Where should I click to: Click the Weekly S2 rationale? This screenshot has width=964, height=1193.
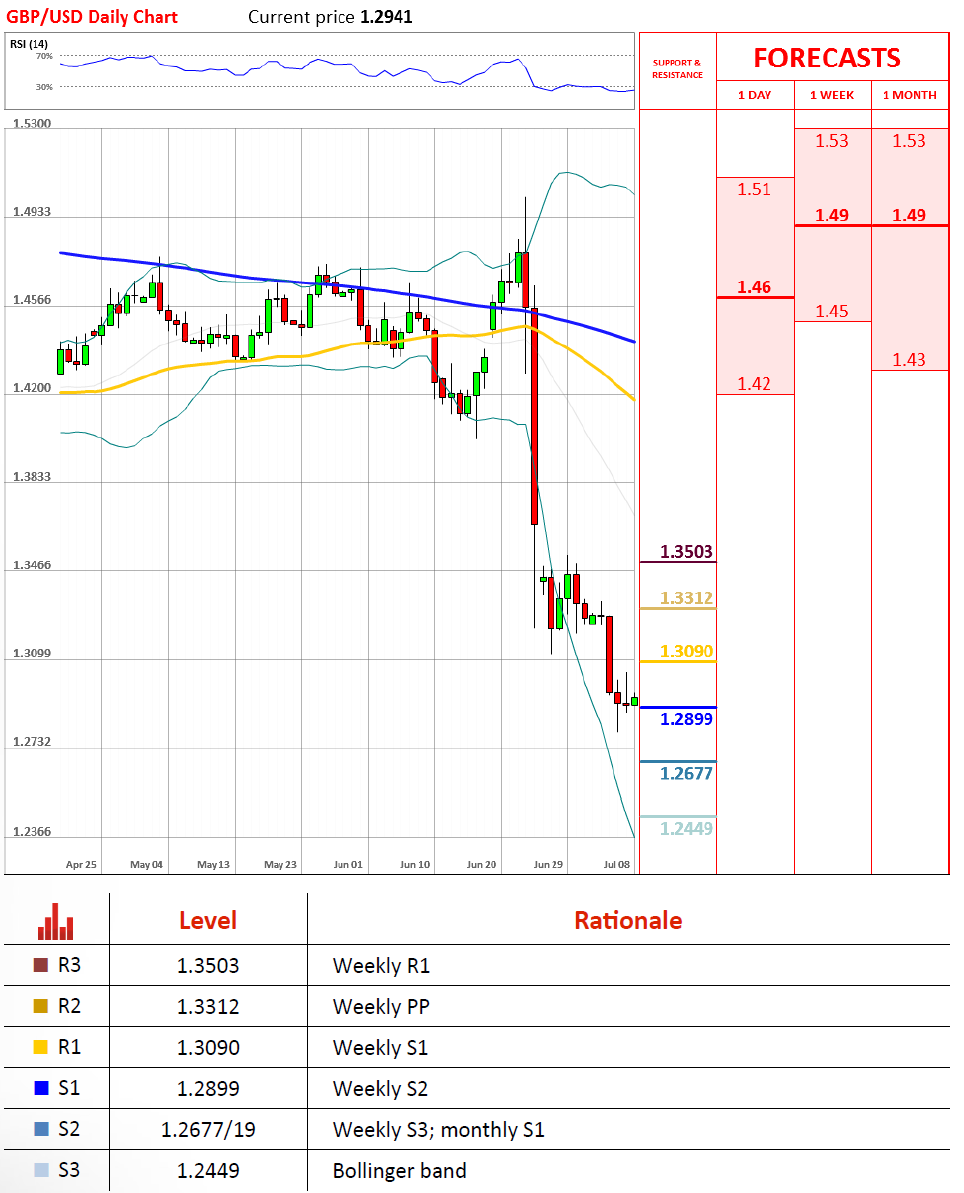pyautogui.click(x=380, y=1089)
